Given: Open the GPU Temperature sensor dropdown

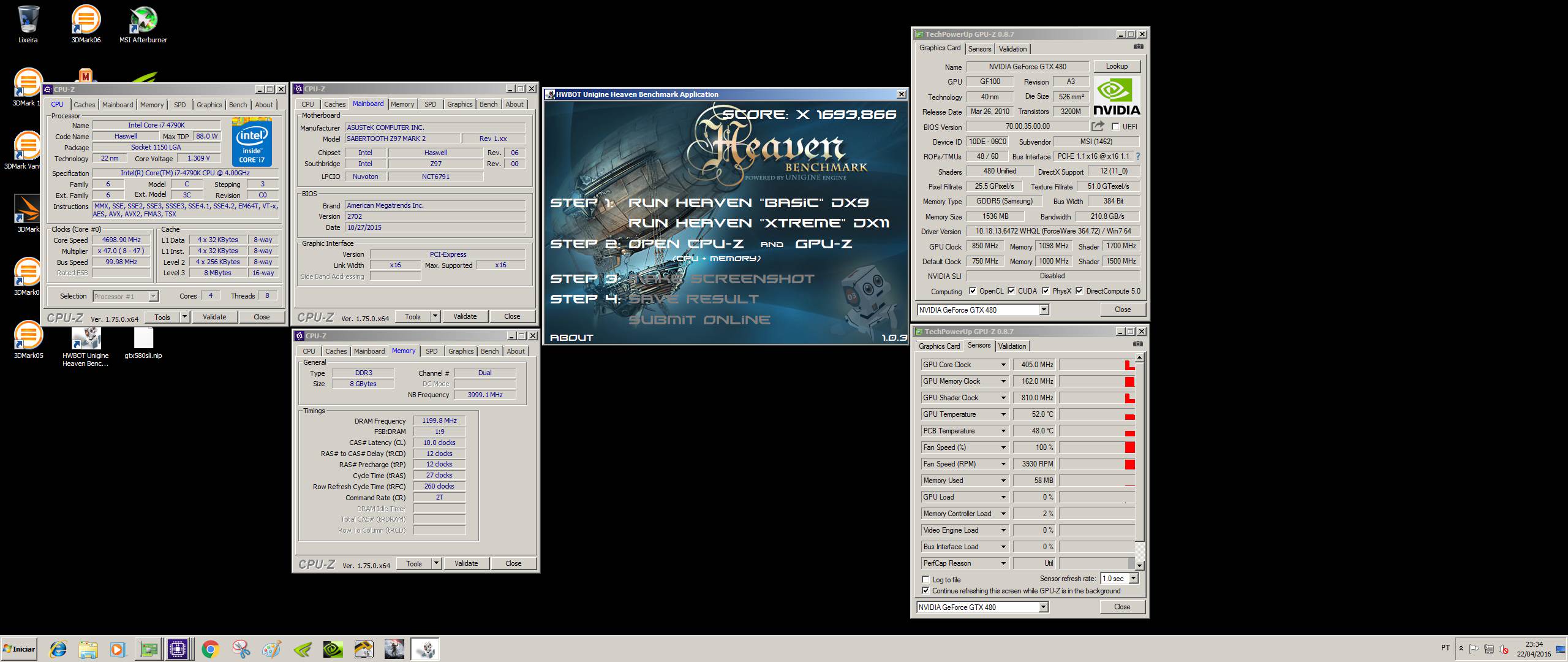Looking at the screenshot, I should (1003, 414).
